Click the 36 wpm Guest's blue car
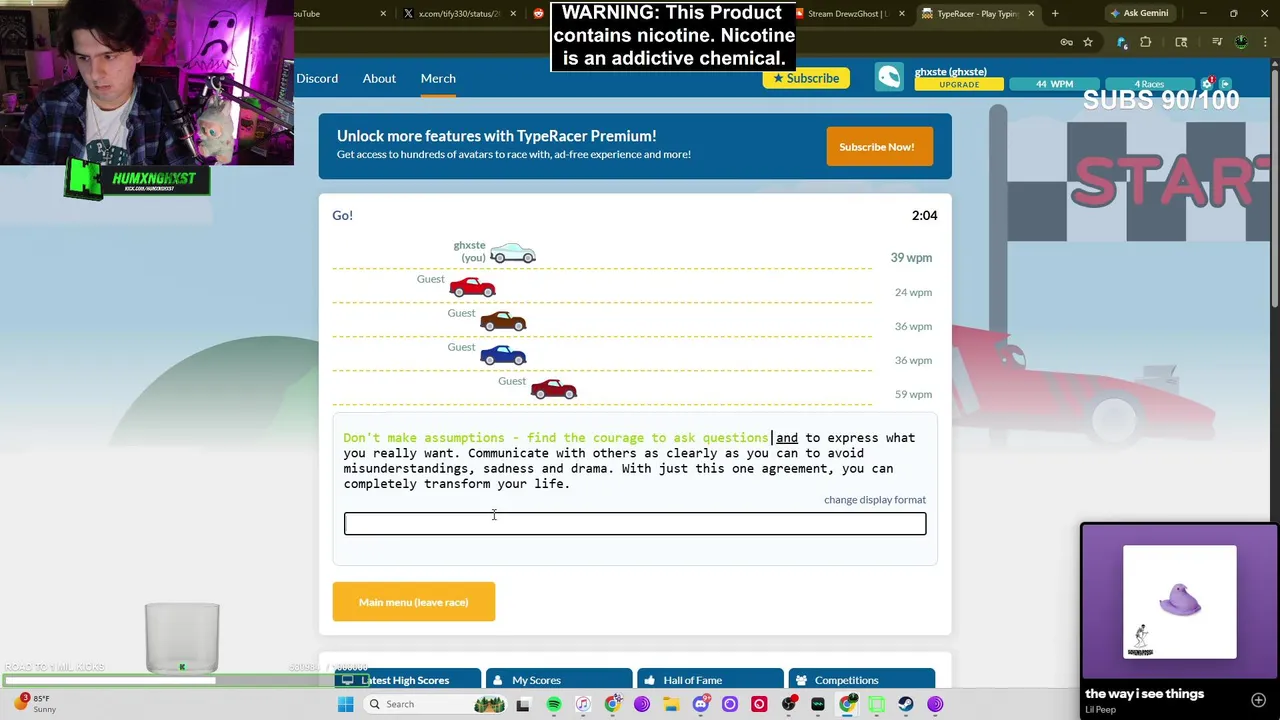Screen dimensions: 1280x720 [x=503, y=355]
